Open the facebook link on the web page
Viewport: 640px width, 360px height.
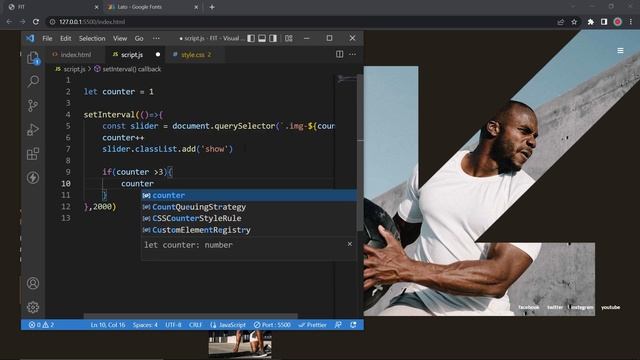coord(529,307)
